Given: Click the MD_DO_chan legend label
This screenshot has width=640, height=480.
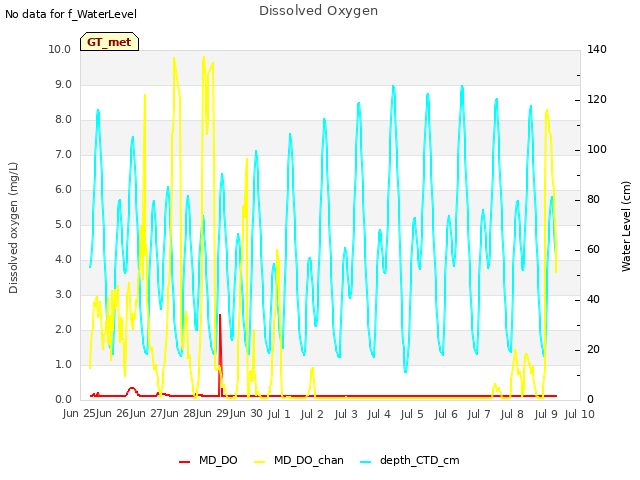Looking at the screenshot, I should coord(309,460).
